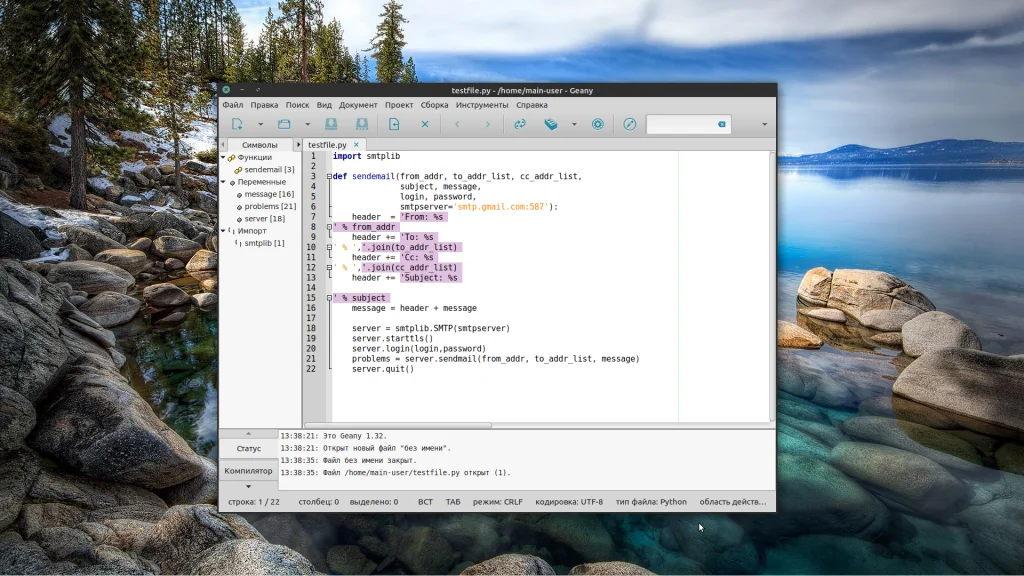Toggle code fold marker on line 8
The image size is (1024, 576).
[328, 227]
